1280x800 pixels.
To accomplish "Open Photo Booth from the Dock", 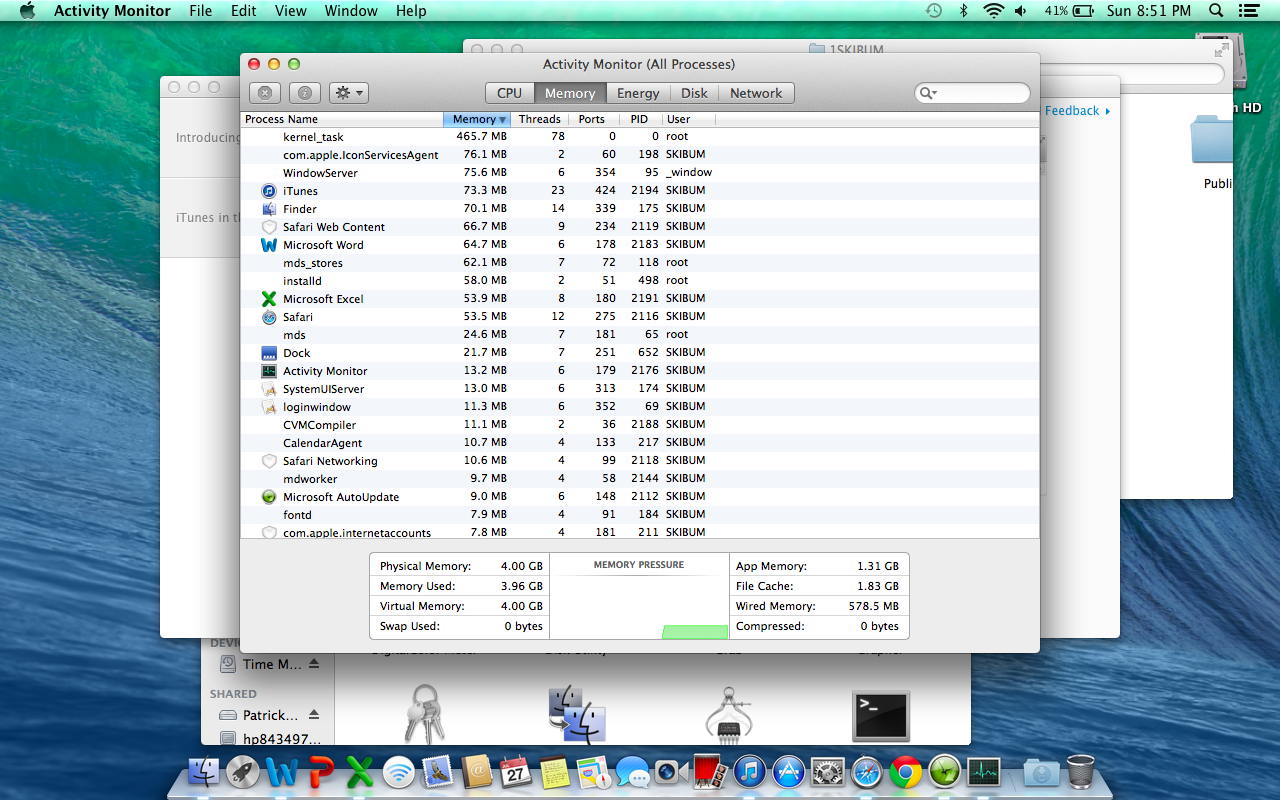I will 711,772.
